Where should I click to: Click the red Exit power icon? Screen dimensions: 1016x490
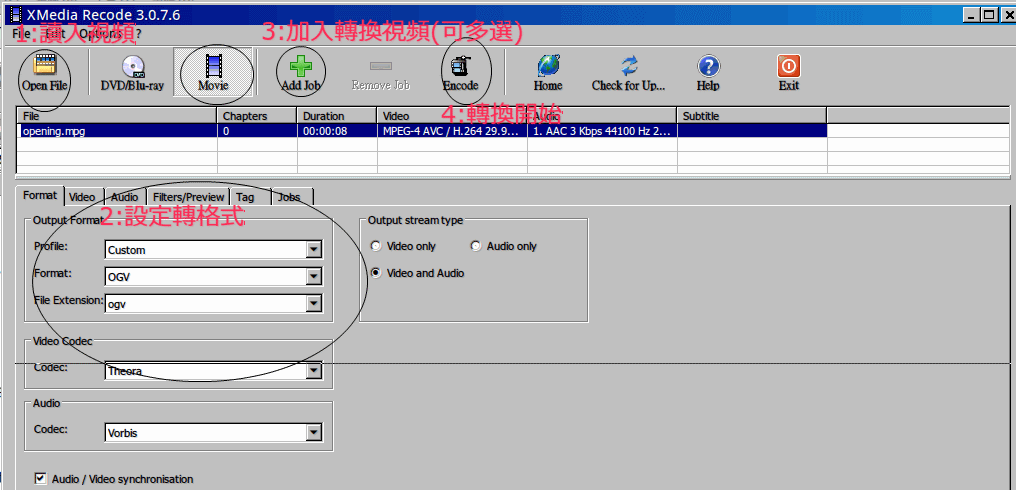(789, 65)
